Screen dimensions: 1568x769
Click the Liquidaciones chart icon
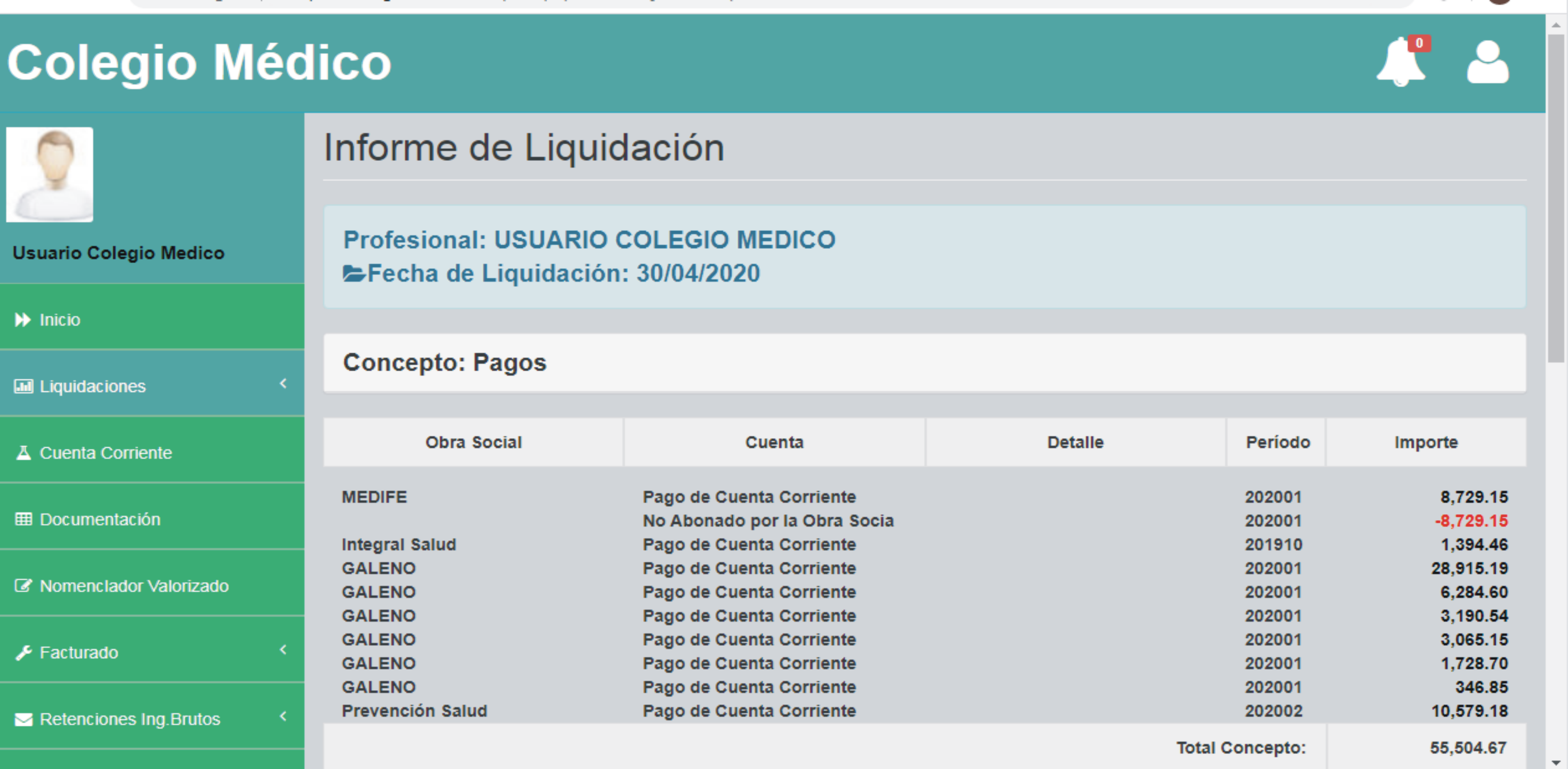[x=23, y=386]
